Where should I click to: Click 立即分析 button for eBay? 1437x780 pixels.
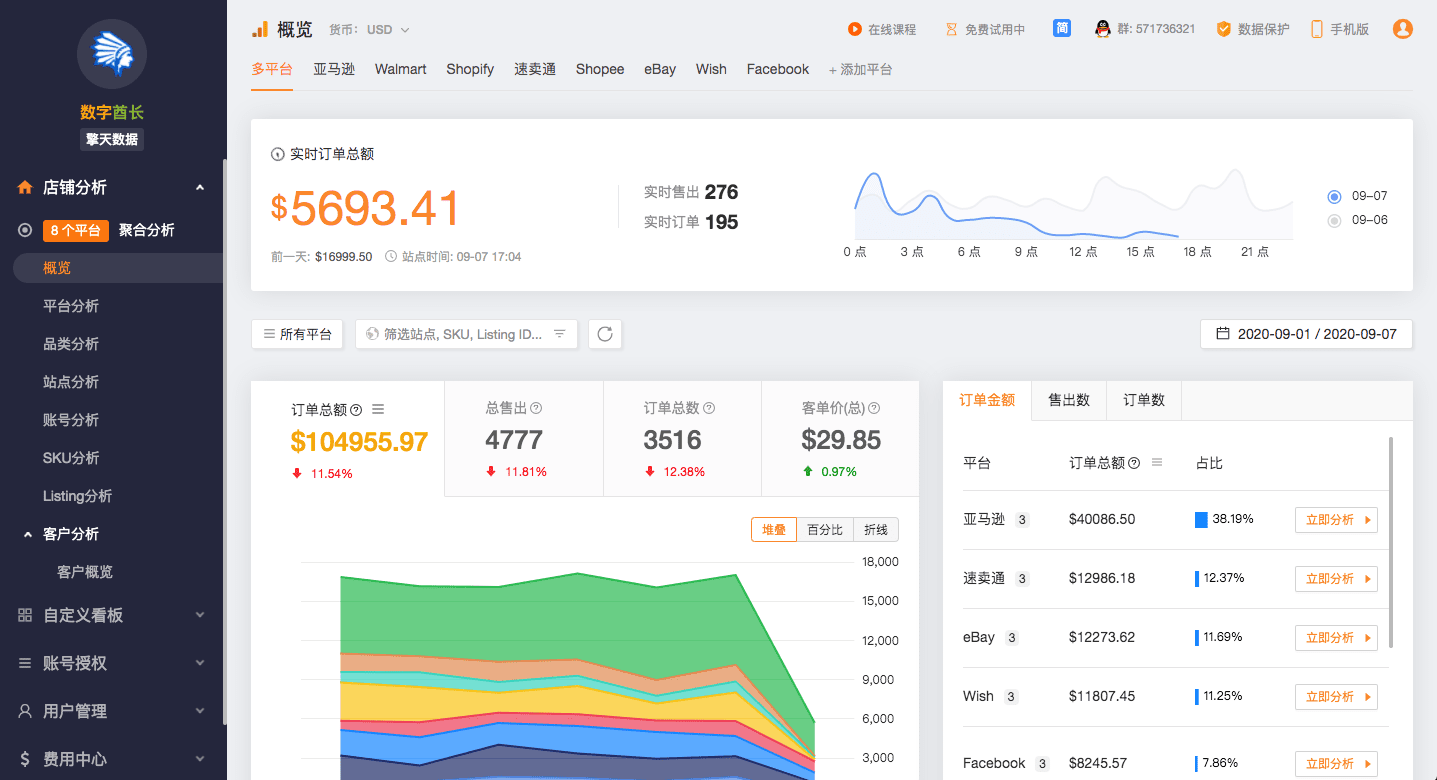click(x=1336, y=637)
